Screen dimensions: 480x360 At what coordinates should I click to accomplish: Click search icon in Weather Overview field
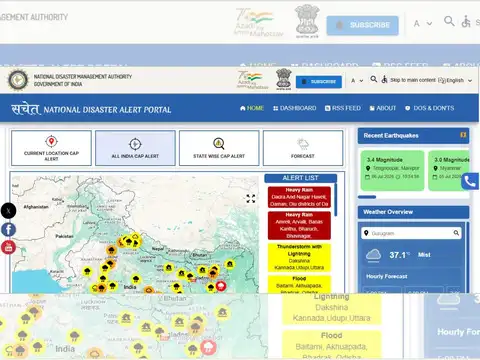(x=456, y=233)
